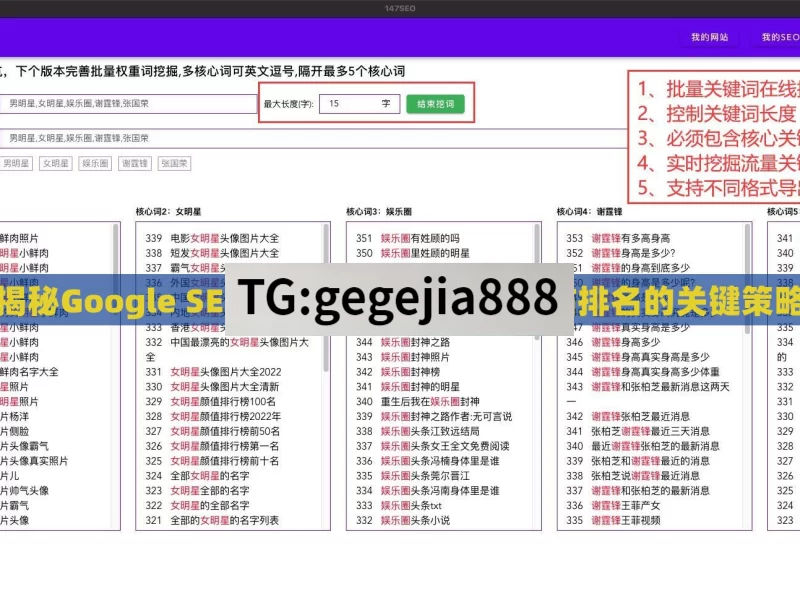Click row 336 娱乐圈头条冯楠身体里是谁
The height and width of the screenshot is (600, 800).
pyautogui.click(x=428, y=461)
